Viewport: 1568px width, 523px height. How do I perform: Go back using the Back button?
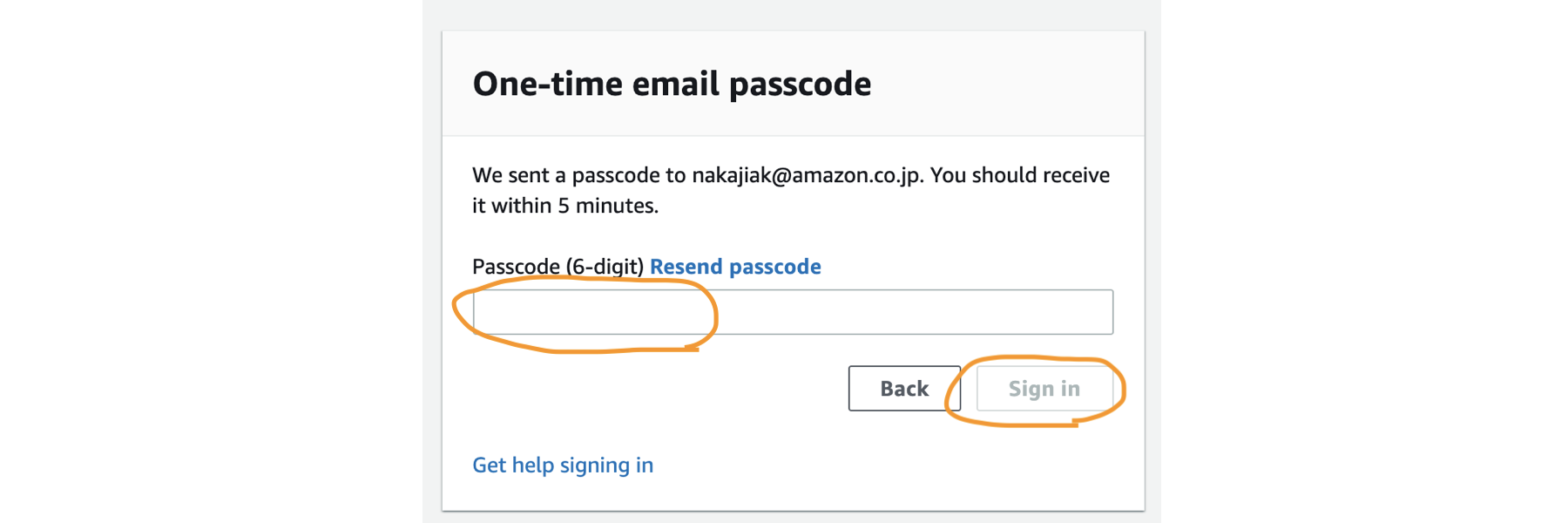pos(904,389)
